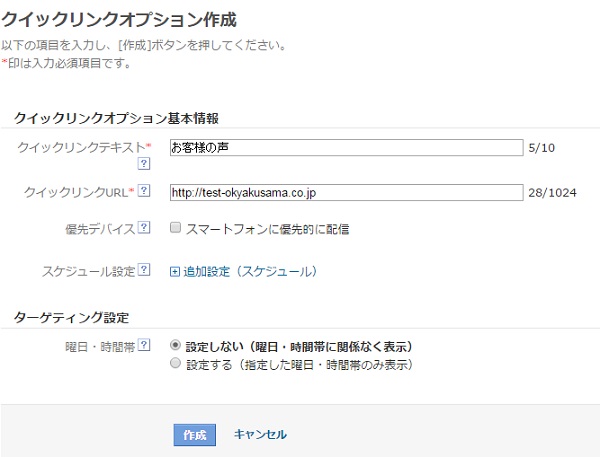The width and height of the screenshot is (600, 457).
Task: Open help icon under クイックリンクテキスト label
Action: (x=143, y=164)
